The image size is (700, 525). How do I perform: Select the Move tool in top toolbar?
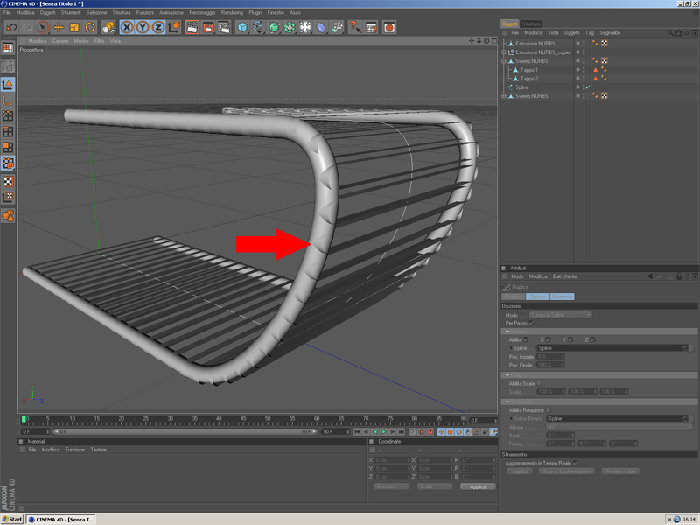click(x=58, y=28)
